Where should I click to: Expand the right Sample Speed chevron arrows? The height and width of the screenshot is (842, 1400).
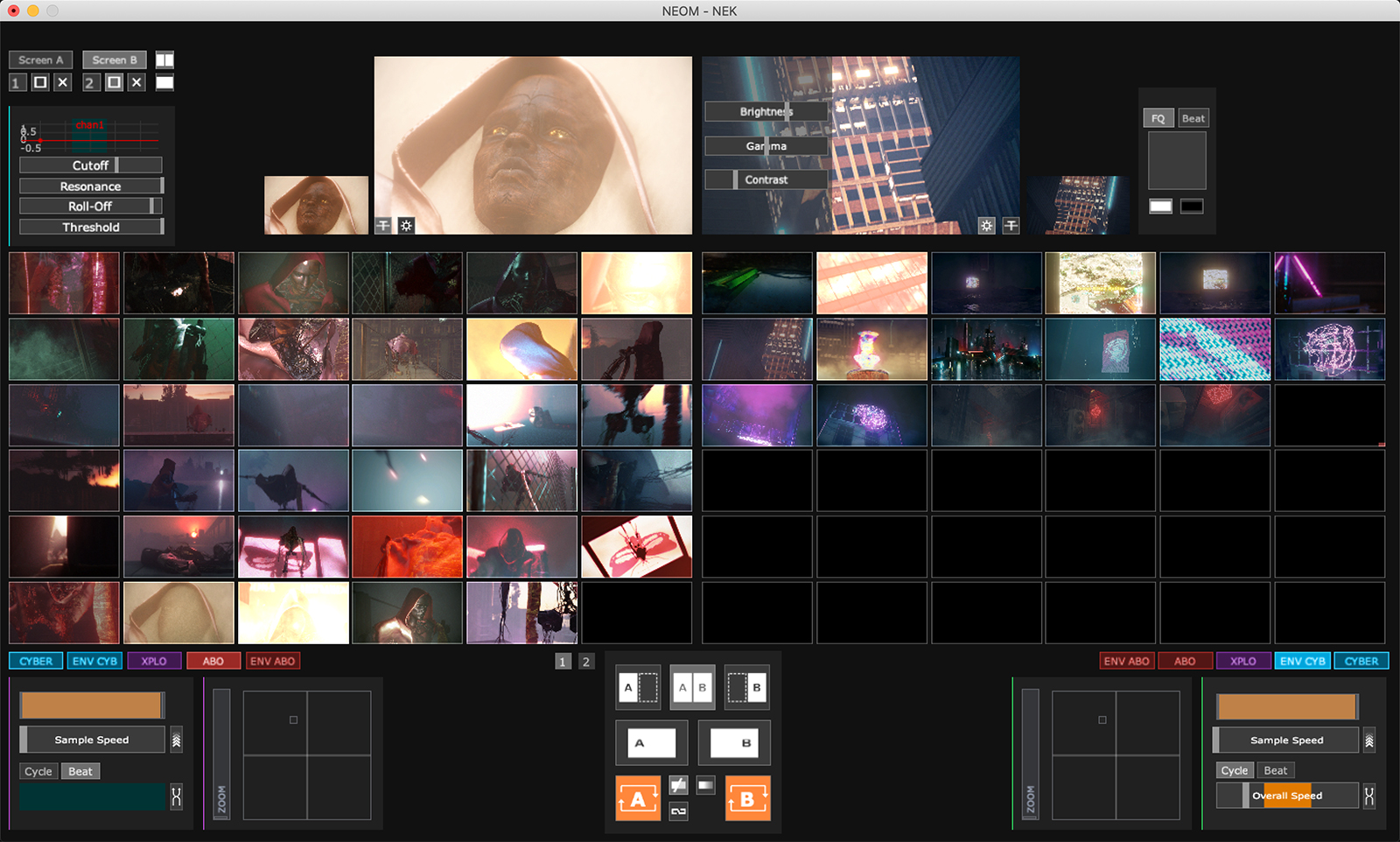[x=1369, y=740]
